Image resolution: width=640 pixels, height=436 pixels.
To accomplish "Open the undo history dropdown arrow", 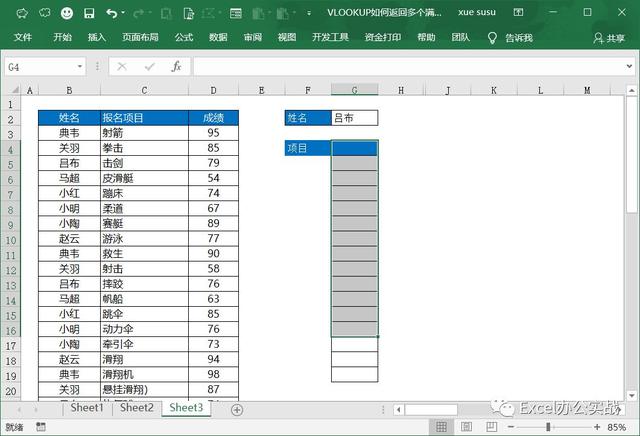I will (123, 13).
